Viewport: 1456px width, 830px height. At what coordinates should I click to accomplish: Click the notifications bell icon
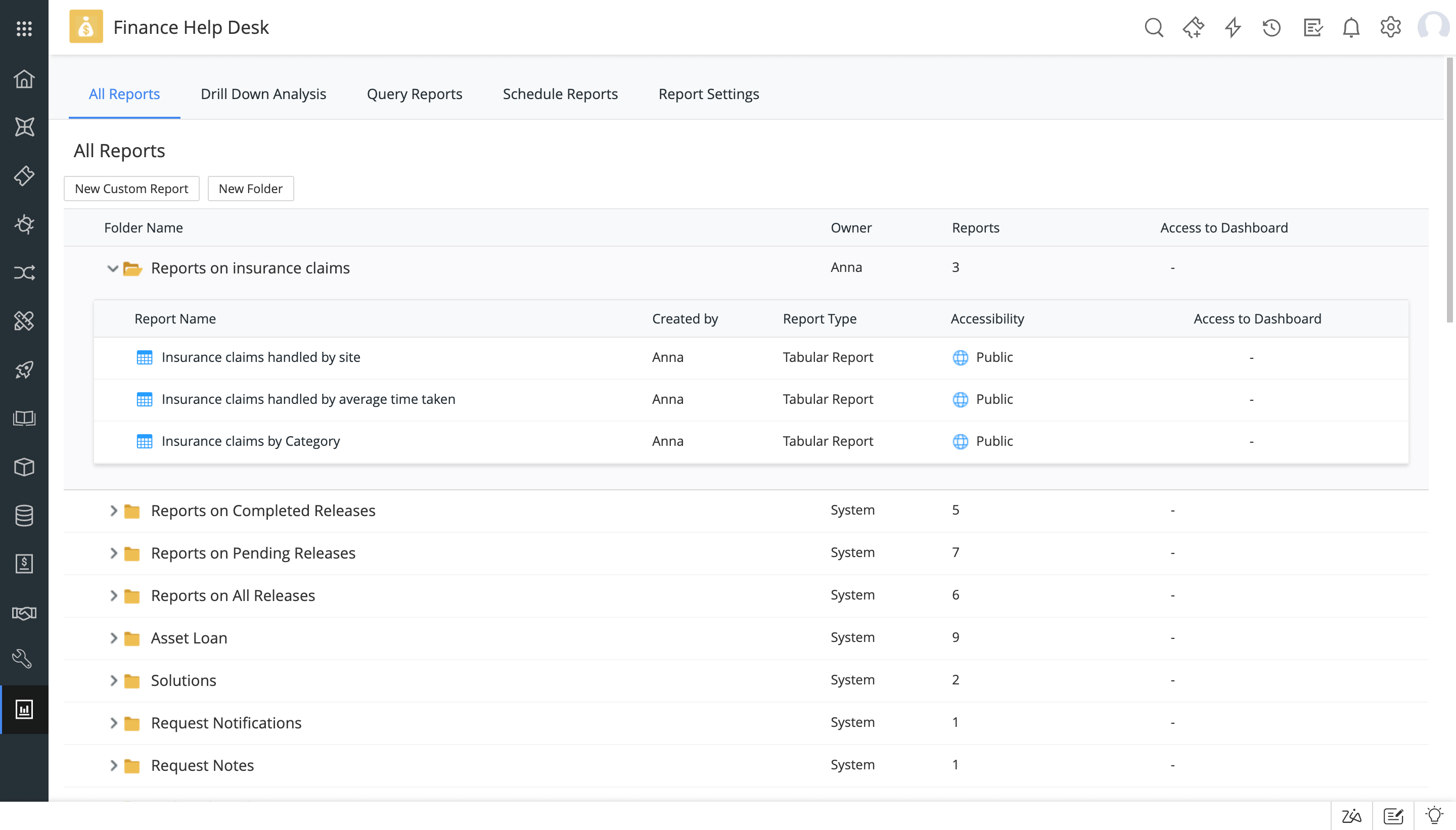click(1350, 27)
